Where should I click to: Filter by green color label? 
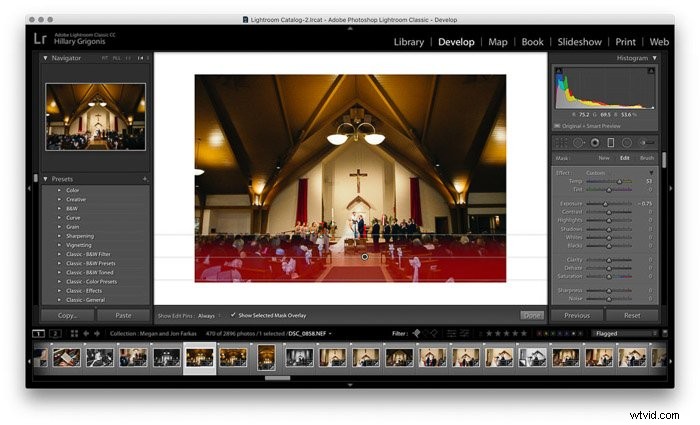pyautogui.click(x=554, y=333)
